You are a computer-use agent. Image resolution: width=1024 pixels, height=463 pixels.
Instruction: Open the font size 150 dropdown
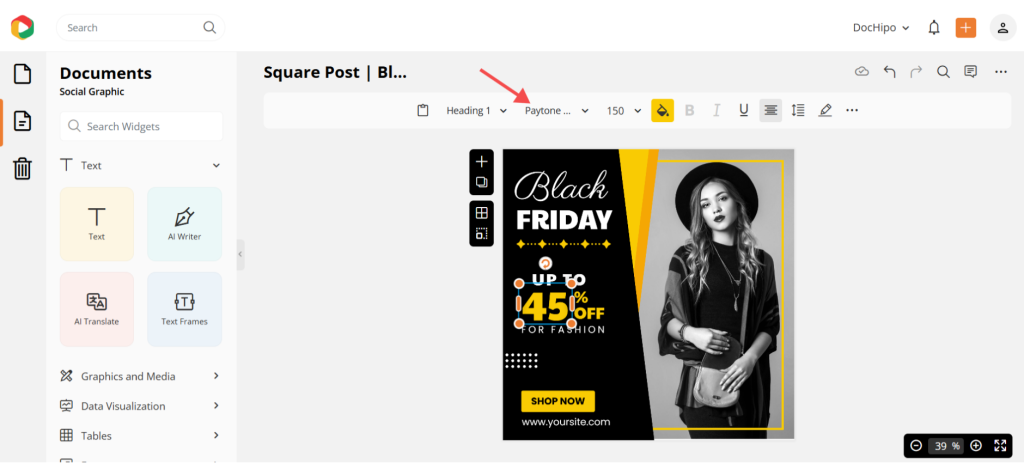click(x=624, y=110)
